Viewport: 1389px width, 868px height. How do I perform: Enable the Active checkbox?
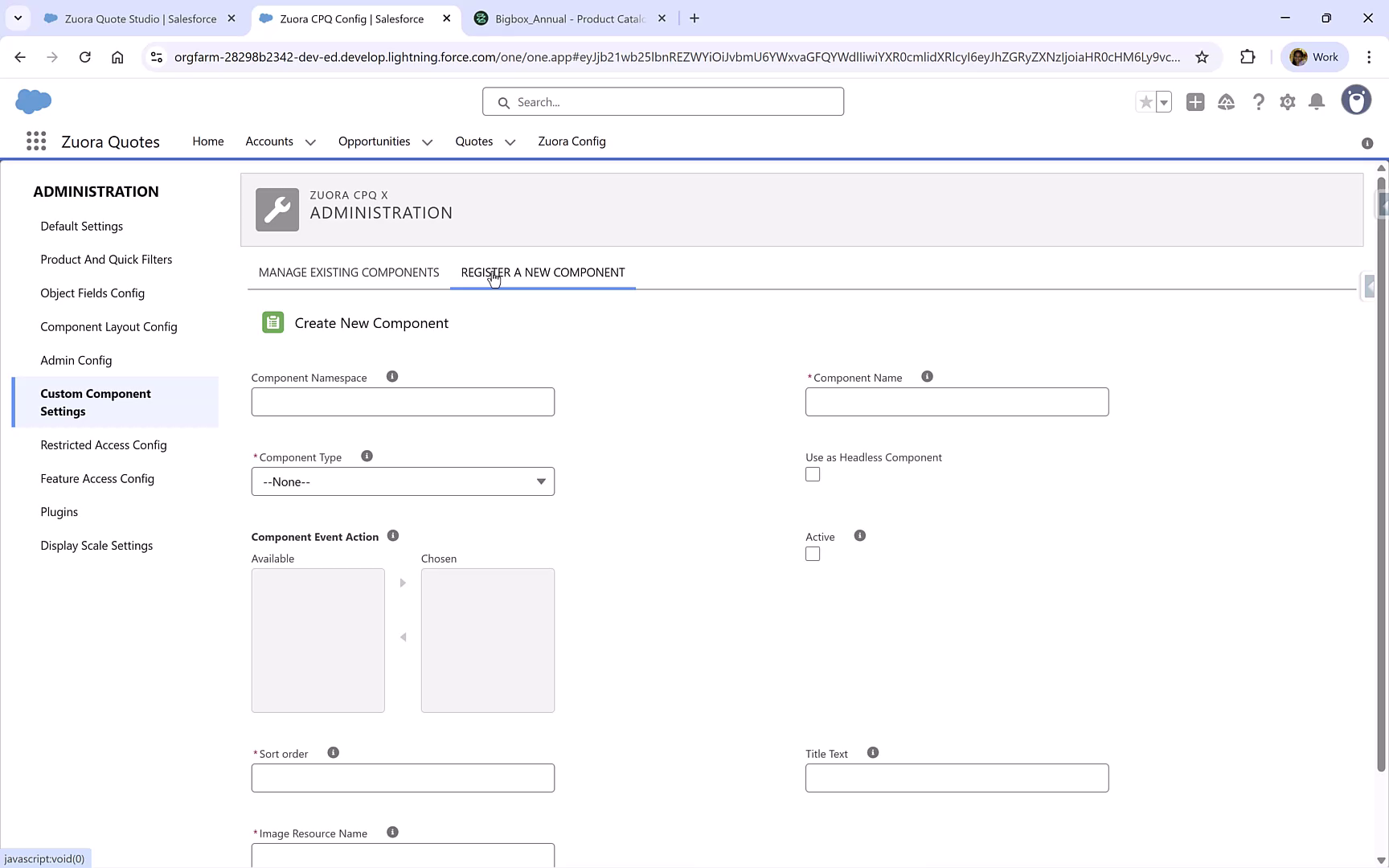coord(813,554)
